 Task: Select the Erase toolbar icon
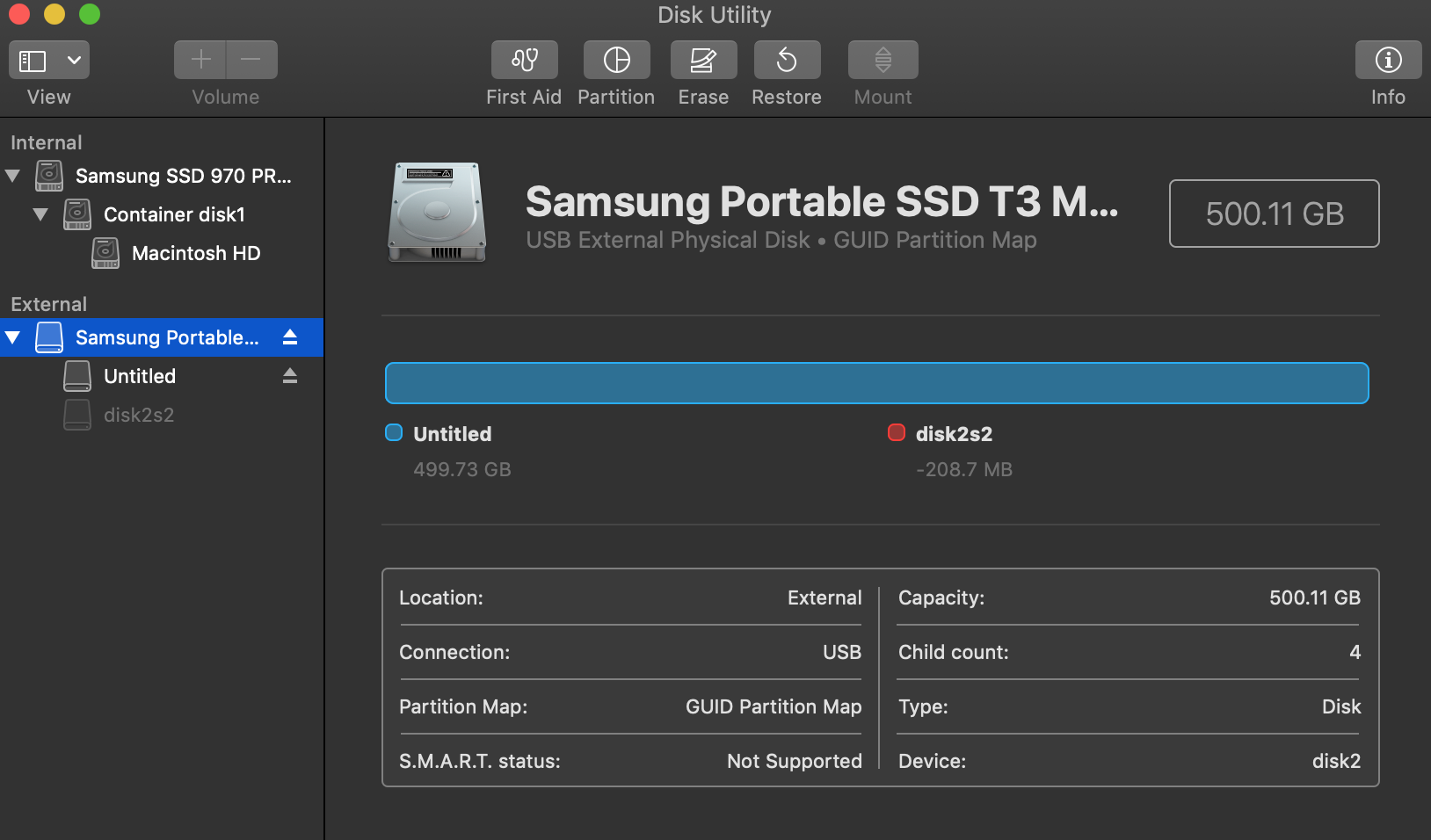(x=703, y=60)
